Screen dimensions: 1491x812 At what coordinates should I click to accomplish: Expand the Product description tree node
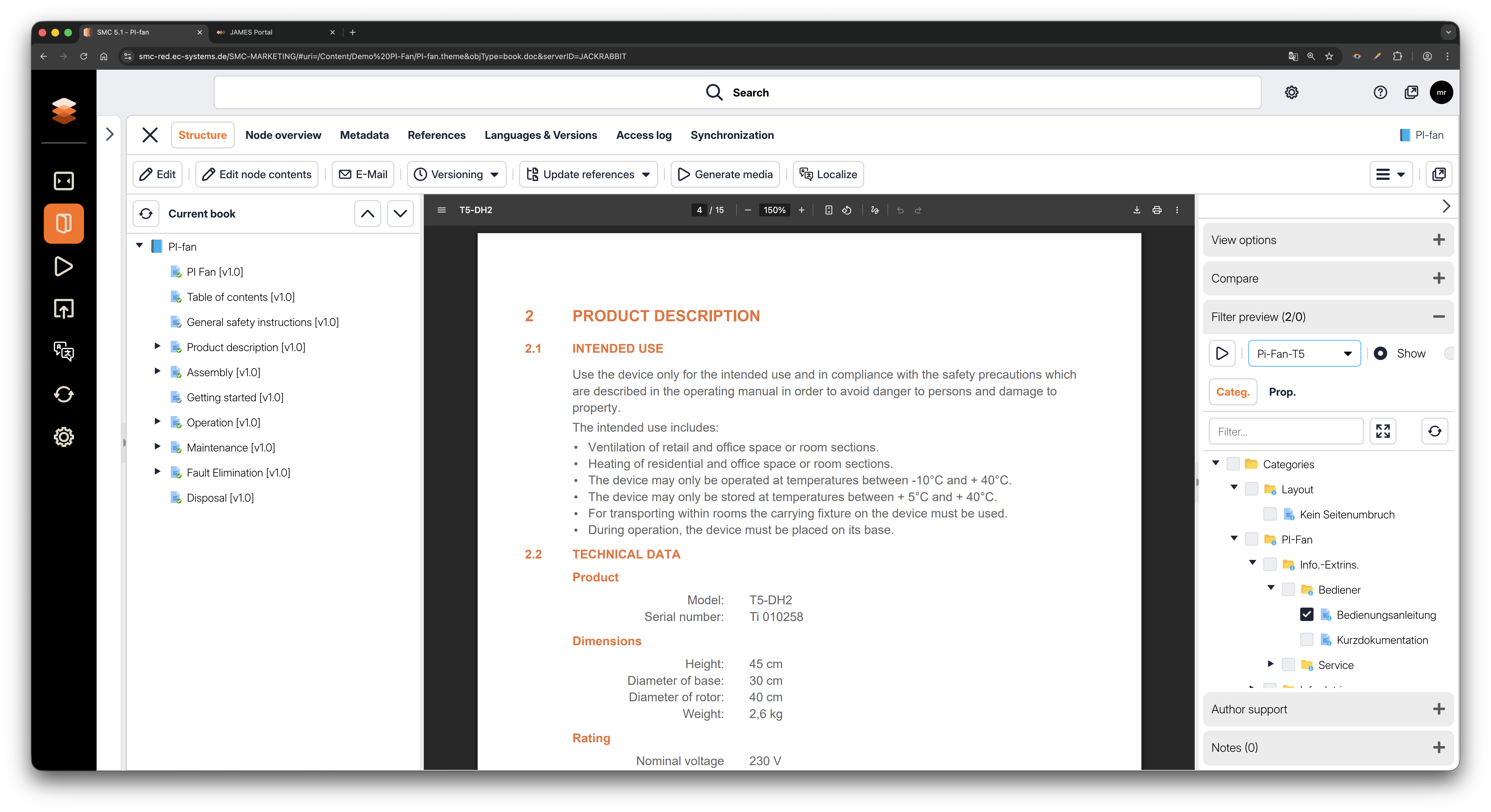coord(157,346)
